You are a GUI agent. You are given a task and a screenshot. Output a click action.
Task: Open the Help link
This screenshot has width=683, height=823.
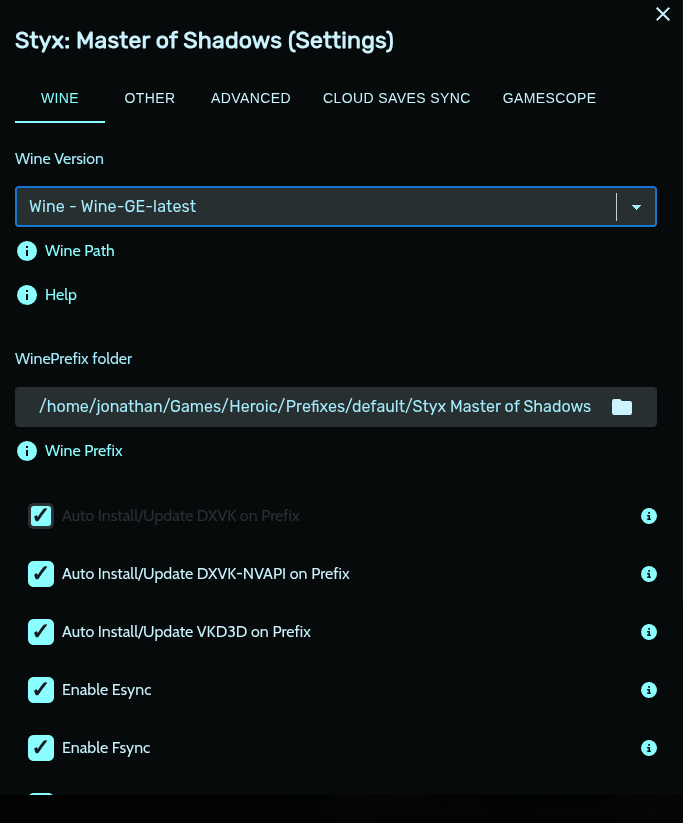(x=61, y=295)
